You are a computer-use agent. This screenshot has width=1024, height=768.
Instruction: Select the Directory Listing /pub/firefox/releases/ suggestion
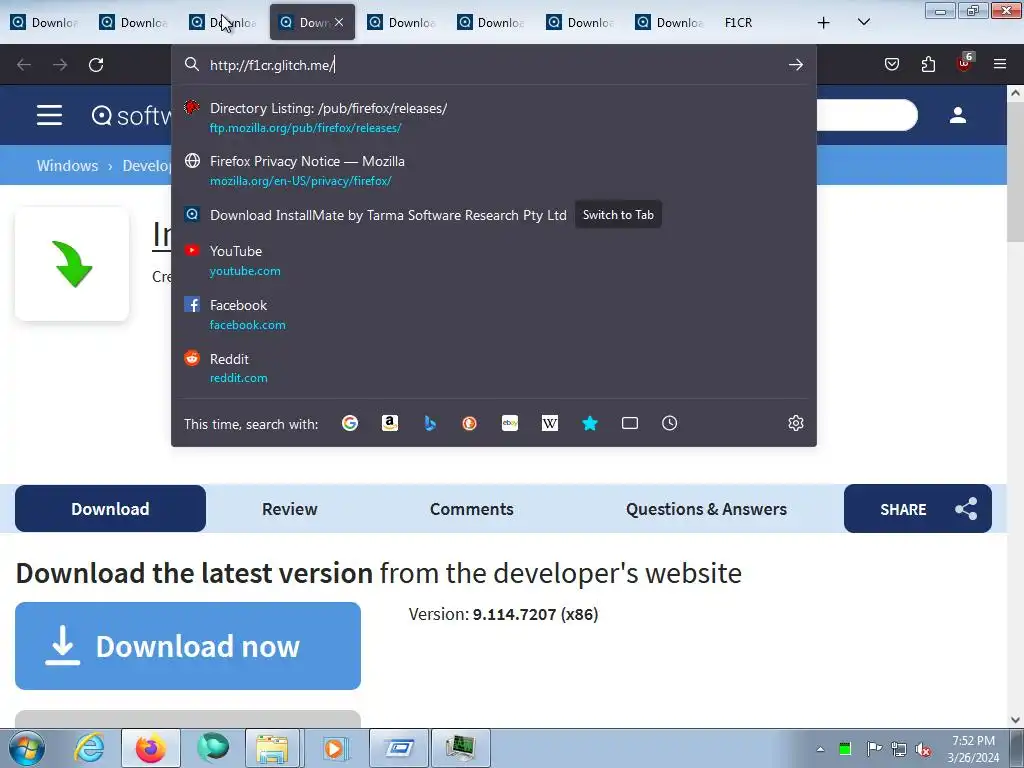click(493, 118)
